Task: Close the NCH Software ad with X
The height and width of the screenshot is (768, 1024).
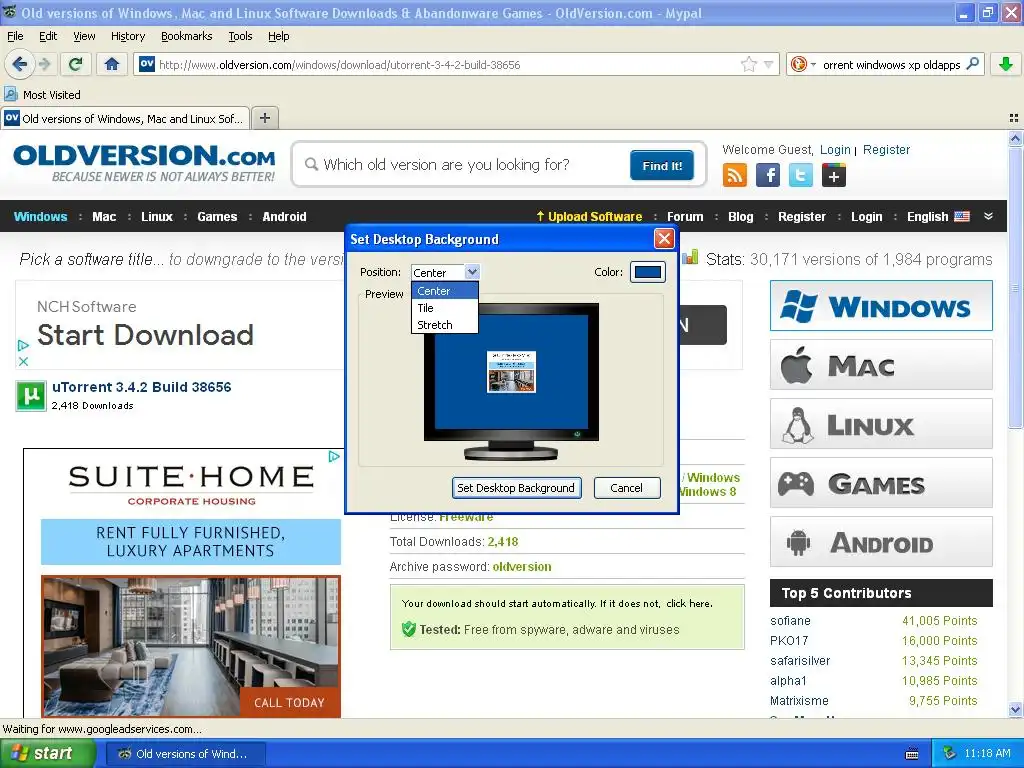Action: coord(23,361)
